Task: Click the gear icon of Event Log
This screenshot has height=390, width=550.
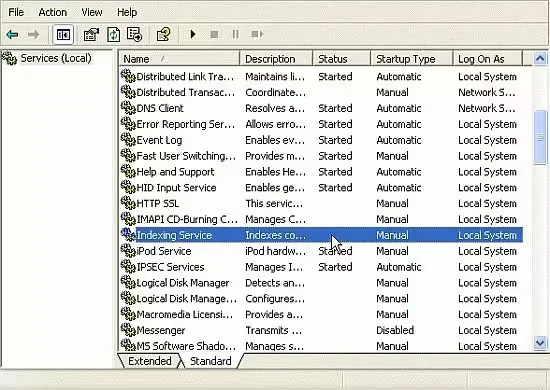Action: pyautogui.click(x=128, y=140)
